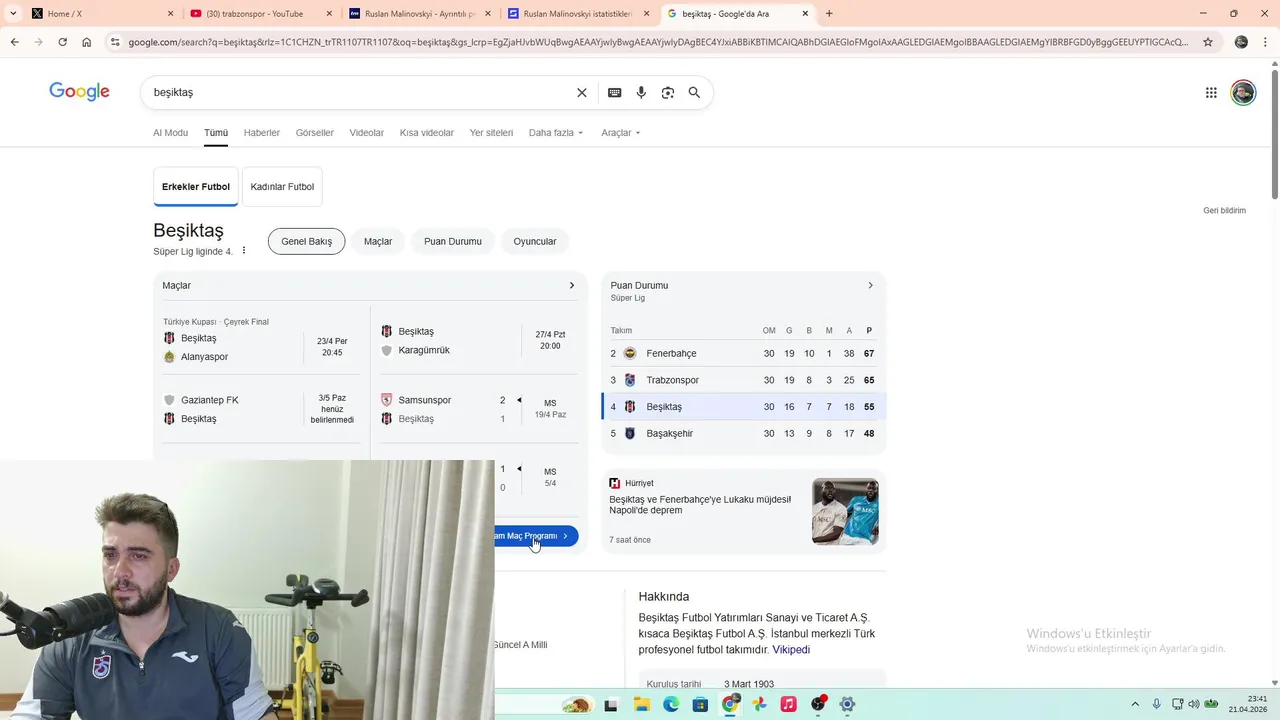Image resolution: width=1280 pixels, height=720 pixels.
Task: Click the Geri bildirim link
Action: (x=1224, y=211)
